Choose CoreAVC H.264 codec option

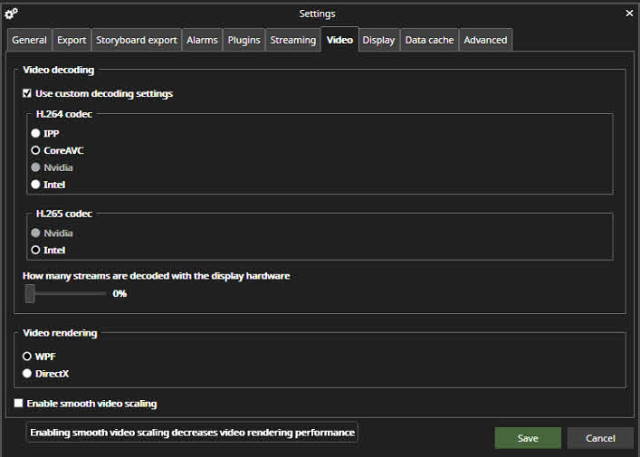tap(36, 150)
